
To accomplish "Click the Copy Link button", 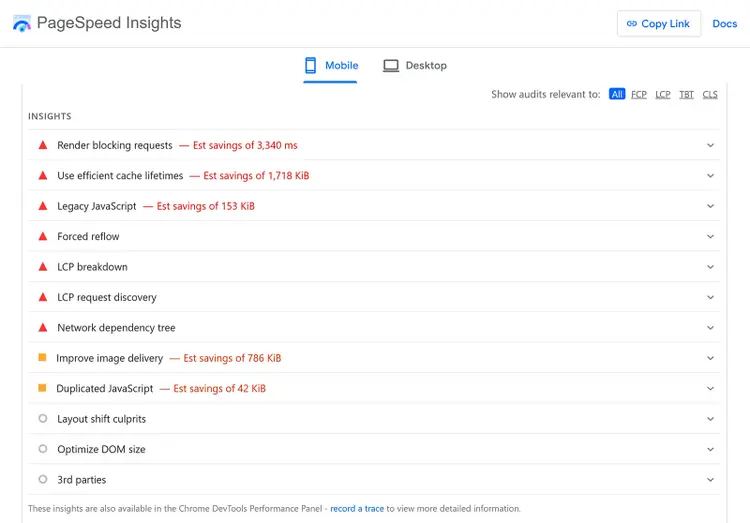I will [x=659, y=23].
